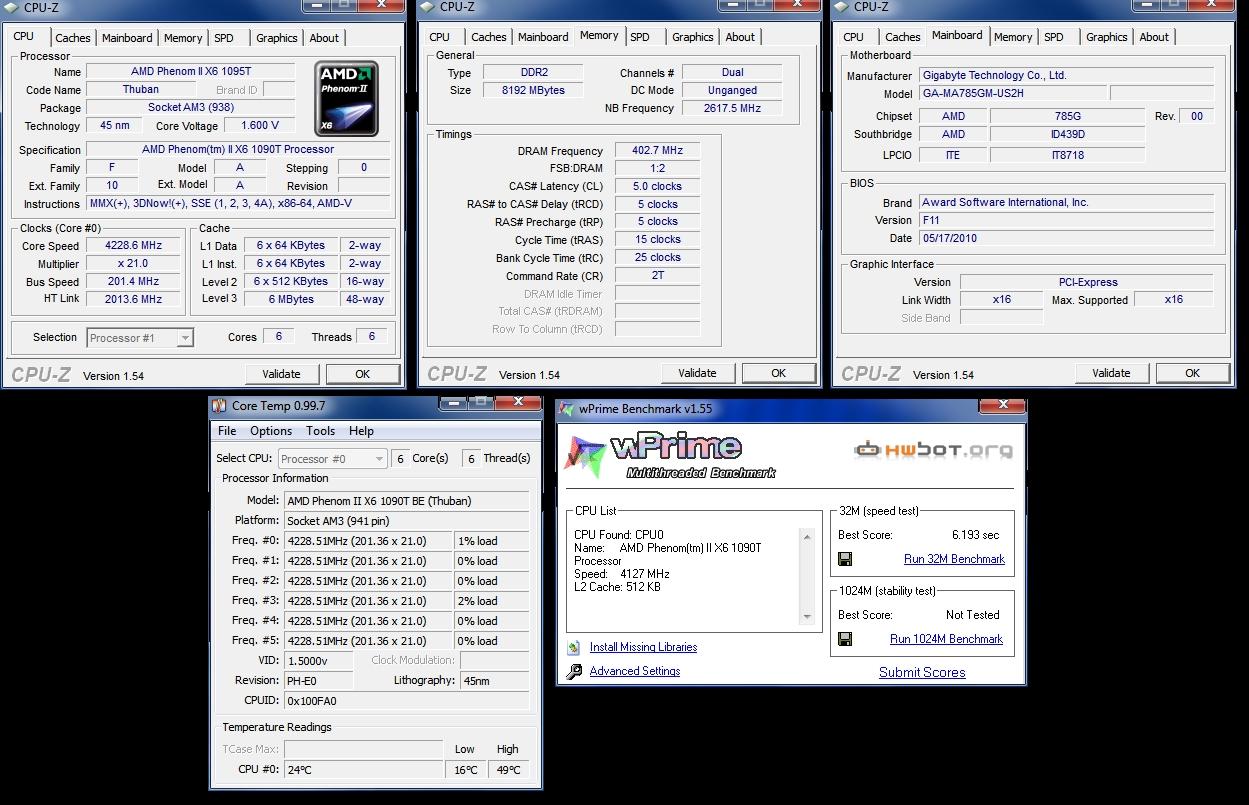Click the Advanced Settings magnifier icon

point(574,672)
